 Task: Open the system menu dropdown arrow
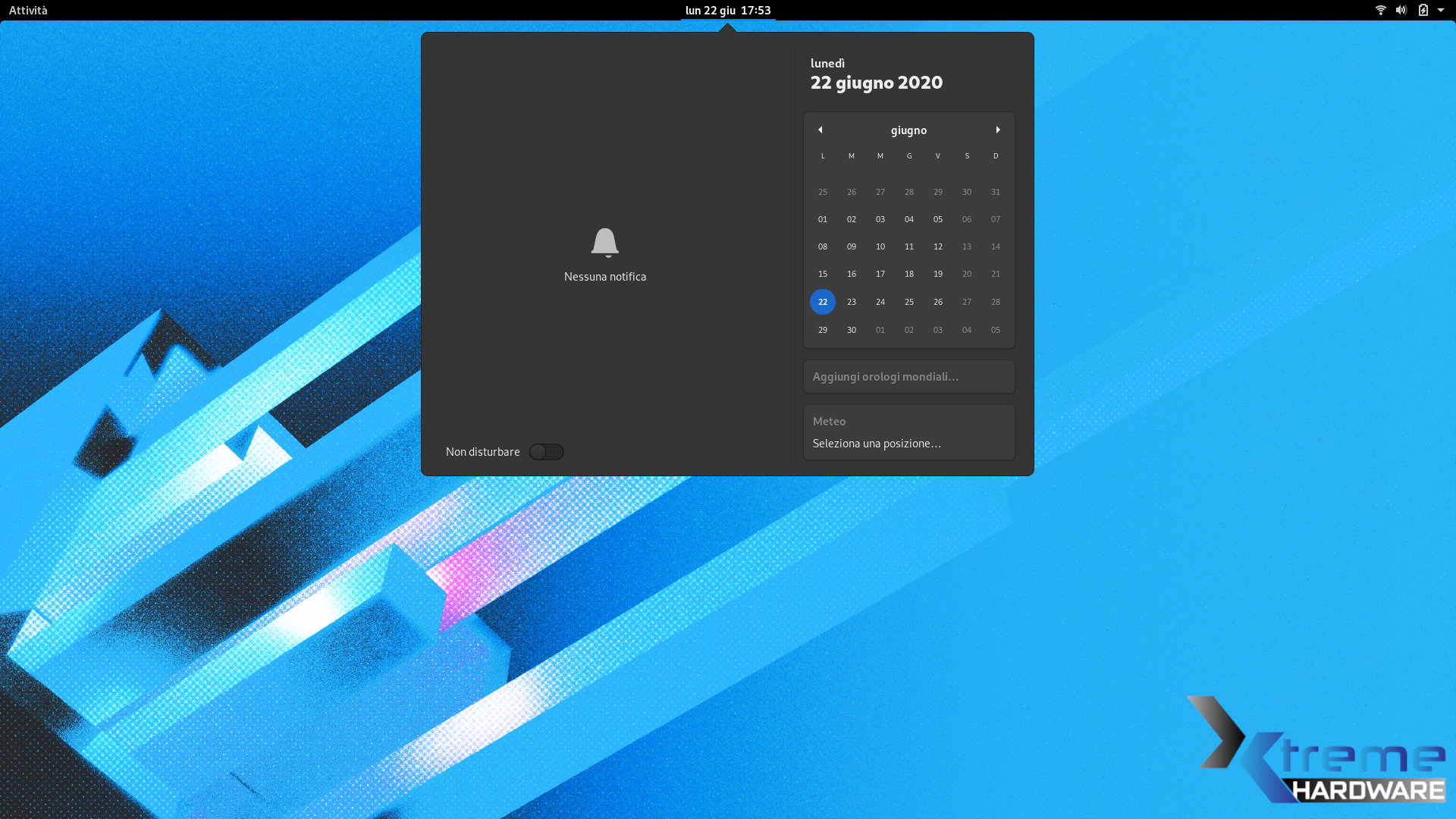[1441, 10]
